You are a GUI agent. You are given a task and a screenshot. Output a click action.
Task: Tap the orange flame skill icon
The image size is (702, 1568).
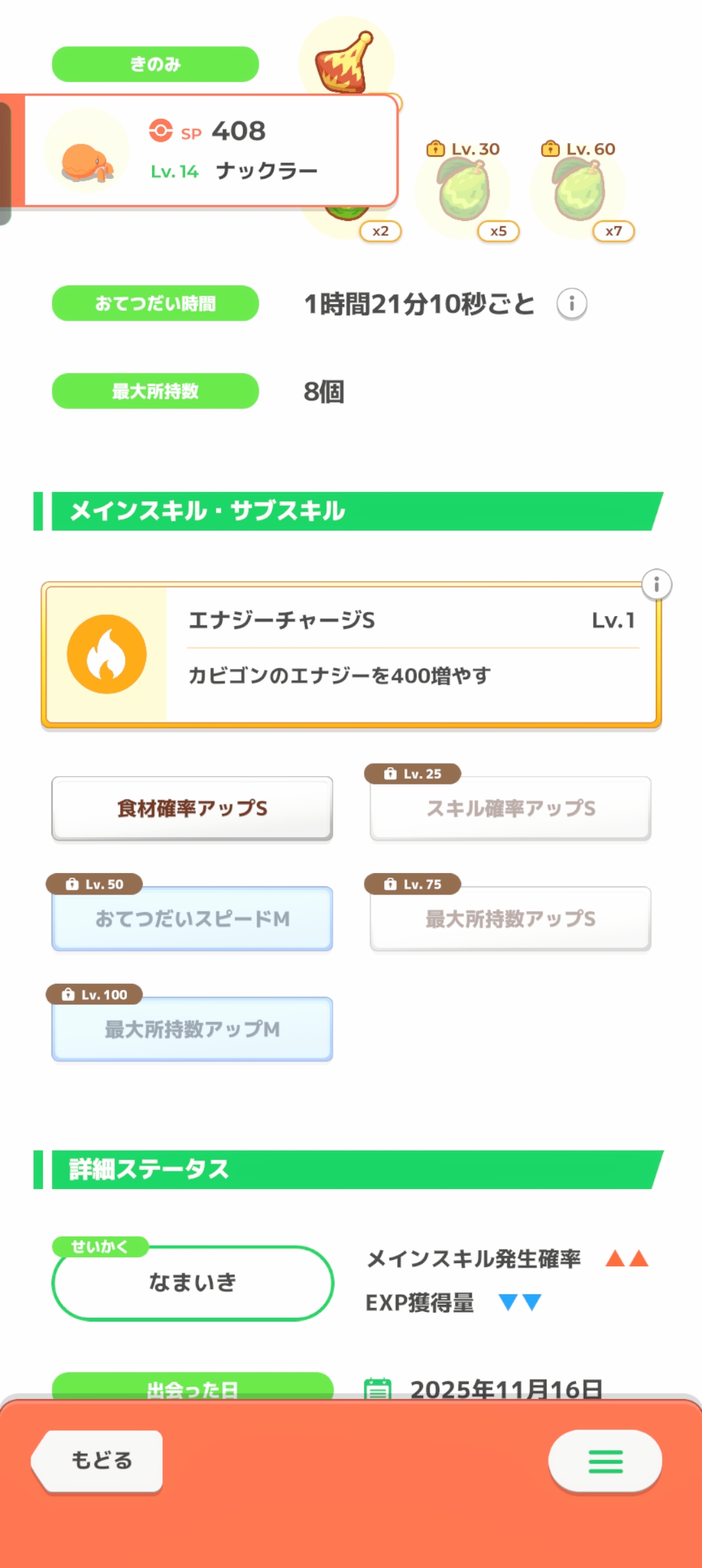107,654
